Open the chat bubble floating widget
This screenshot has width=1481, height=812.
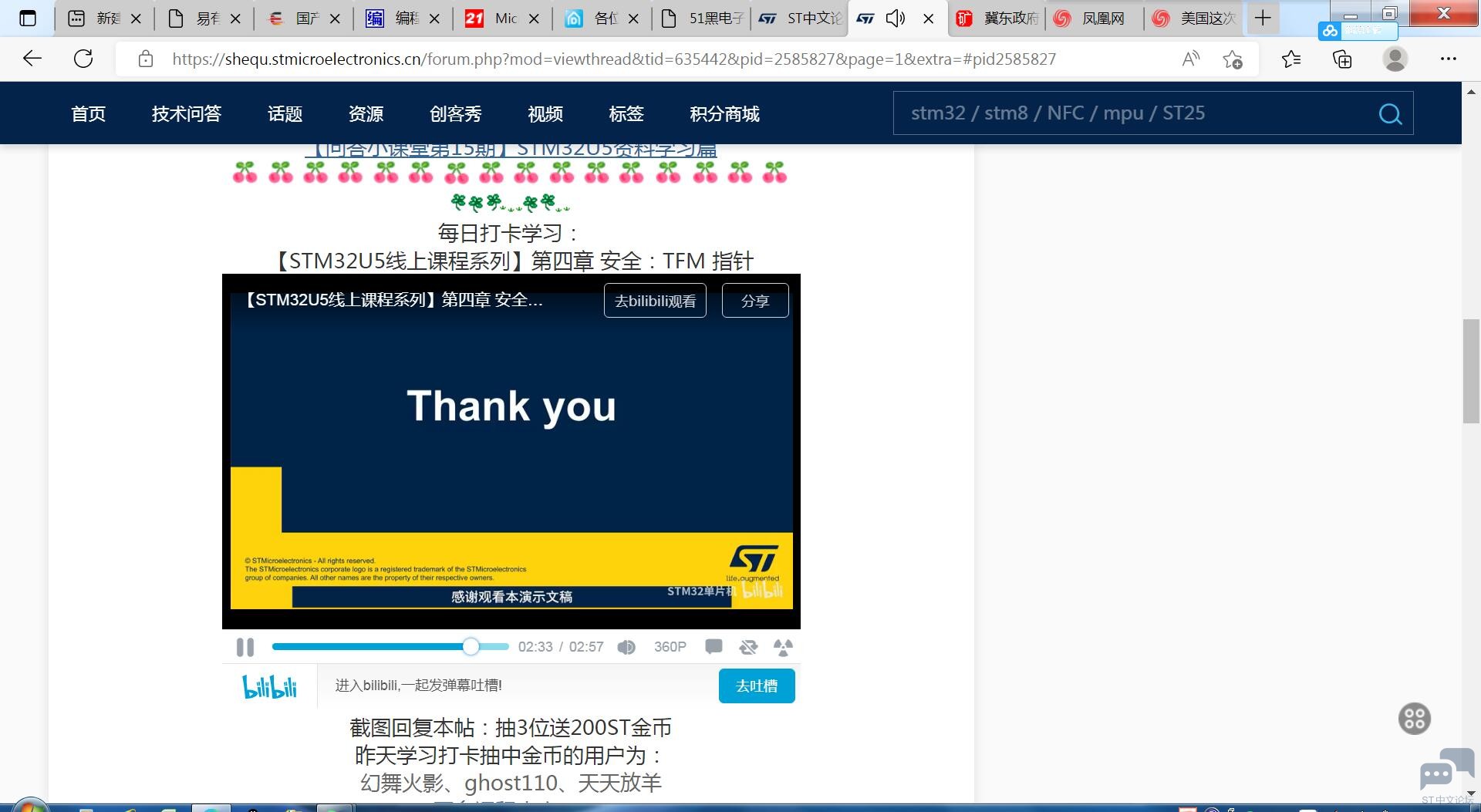click(x=1446, y=770)
